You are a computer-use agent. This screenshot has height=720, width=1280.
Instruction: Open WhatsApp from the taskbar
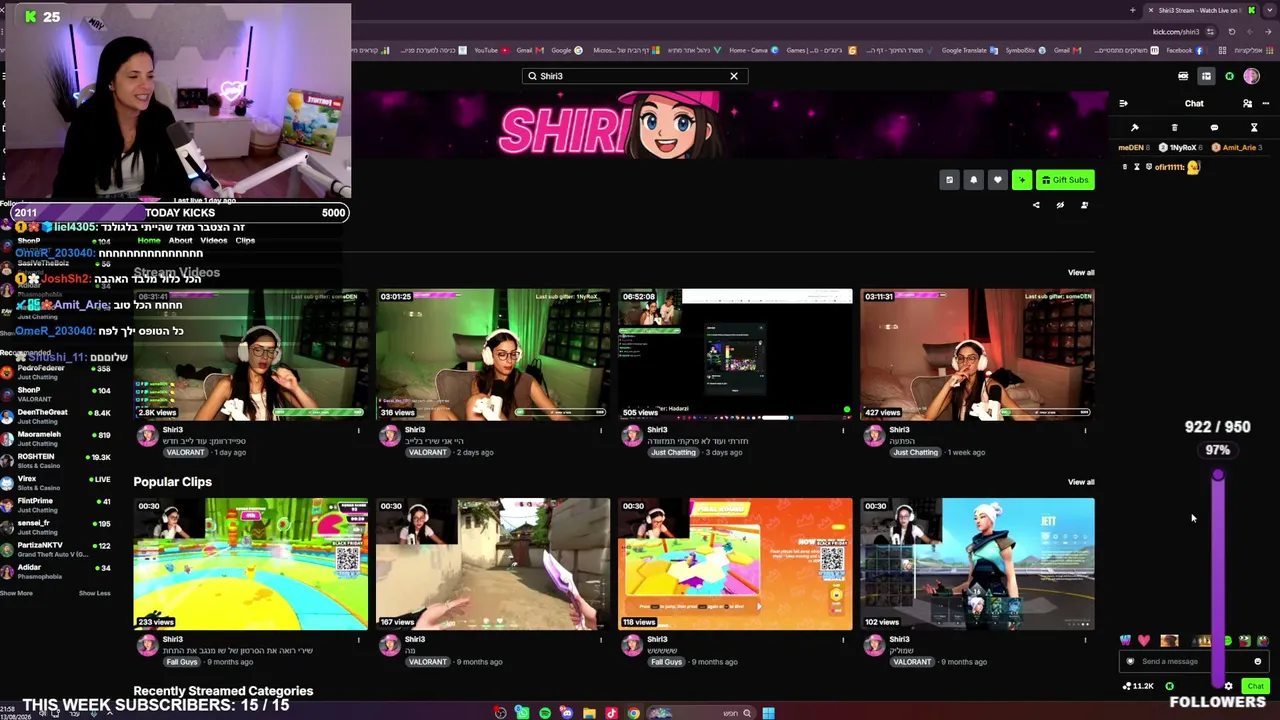point(522,713)
